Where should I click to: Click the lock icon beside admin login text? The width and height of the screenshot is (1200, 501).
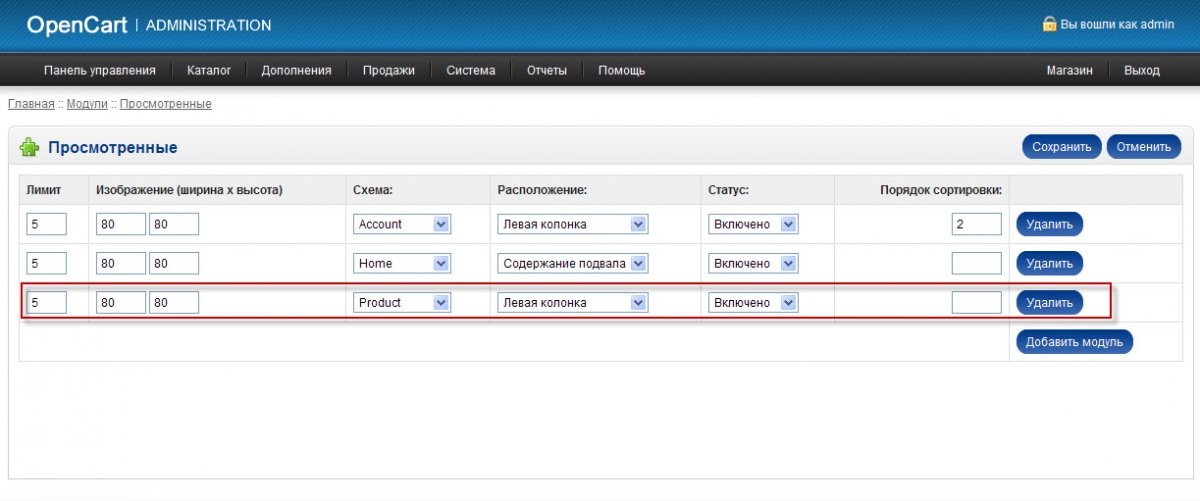(1049, 24)
